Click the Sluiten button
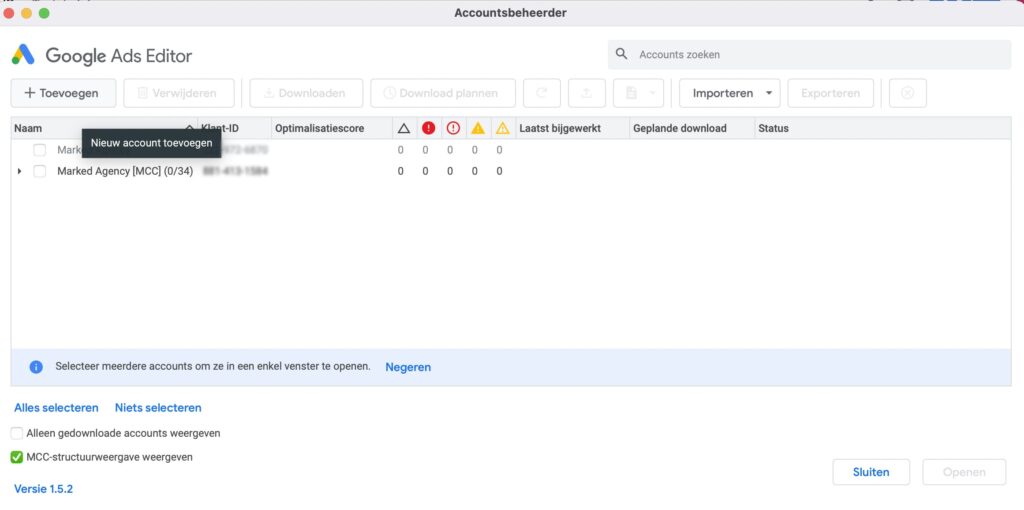 click(x=871, y=472)
